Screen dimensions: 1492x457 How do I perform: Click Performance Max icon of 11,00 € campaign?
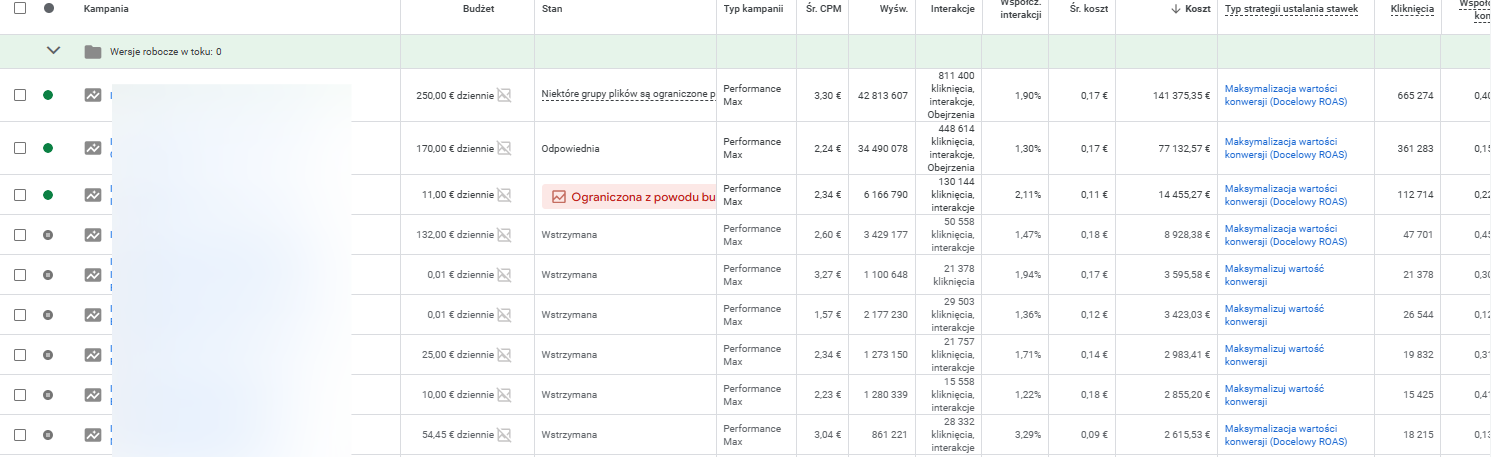point(93,195)
